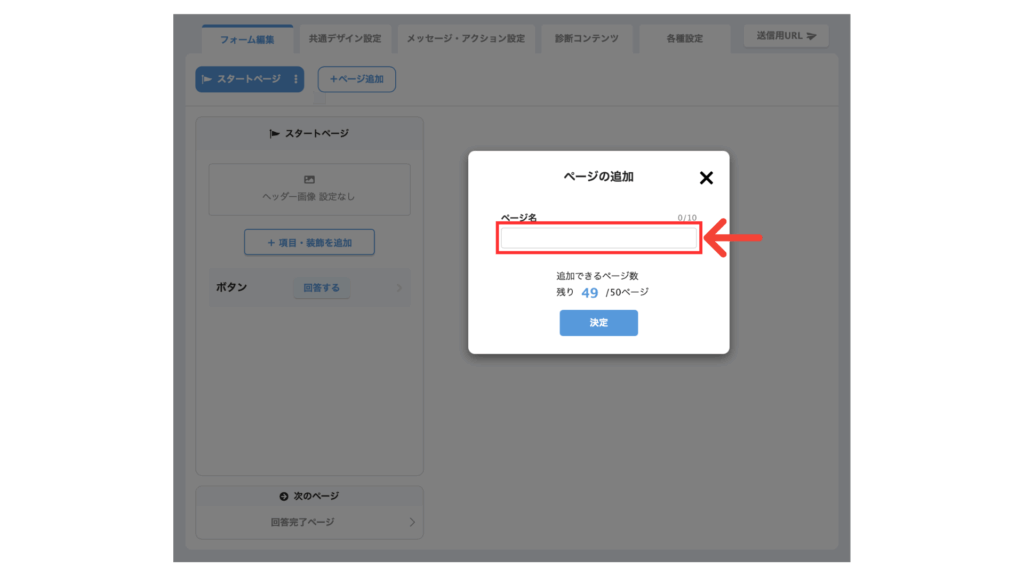Click the ページ名 text input field
Screen dimensions: 1024x576
598,238
